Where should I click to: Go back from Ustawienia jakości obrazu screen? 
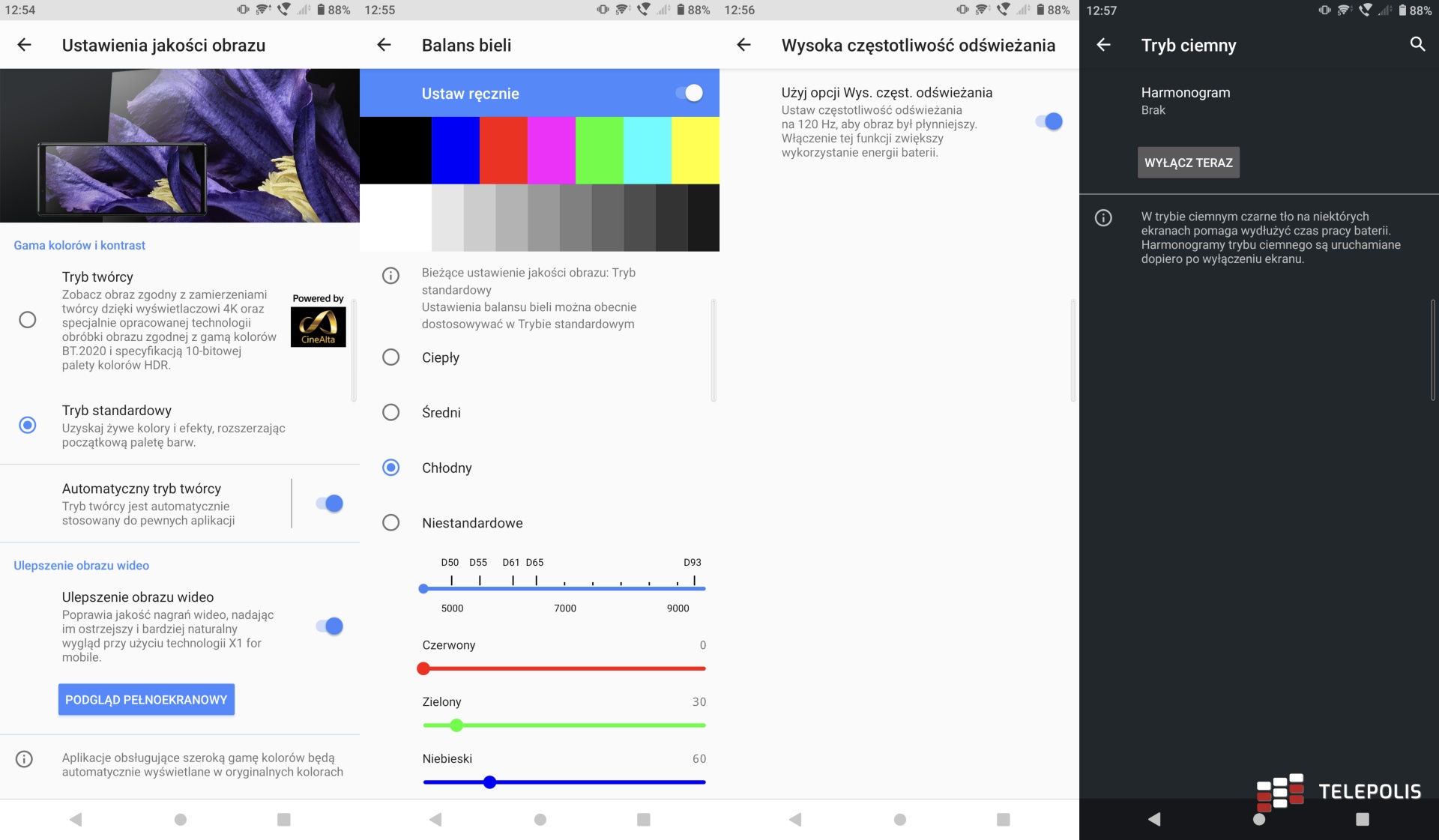(24, 45)
